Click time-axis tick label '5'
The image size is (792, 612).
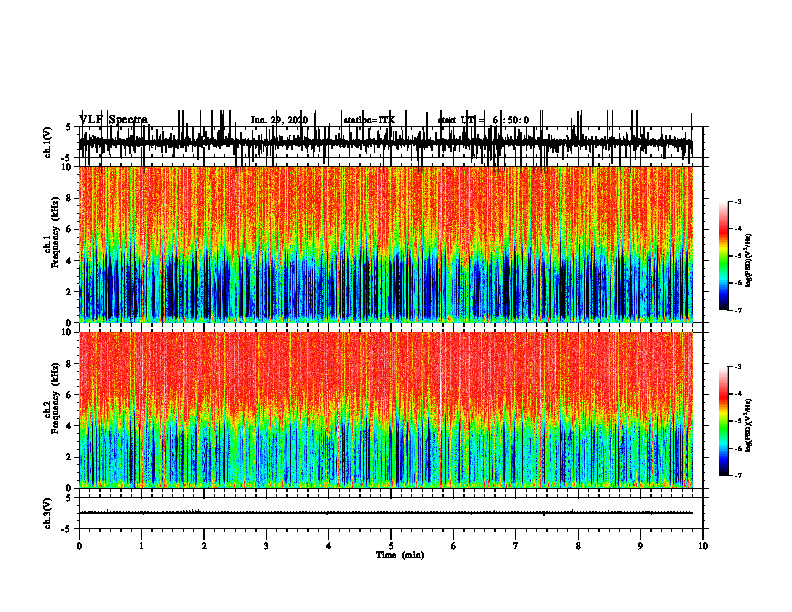point(391,546)
